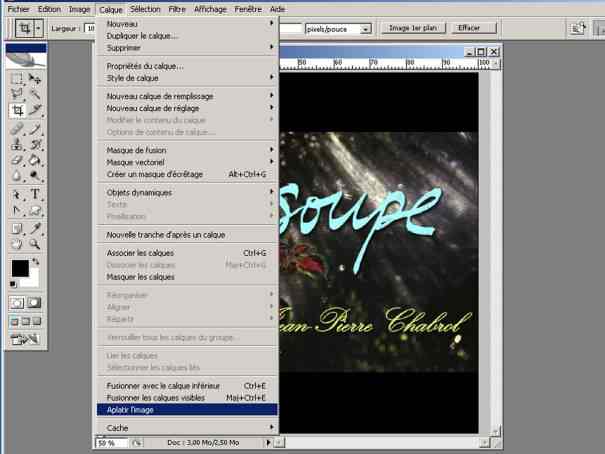Select the Crop tool in toolbox
This screenshot has height=454, width=605.
tap(17, 111)
